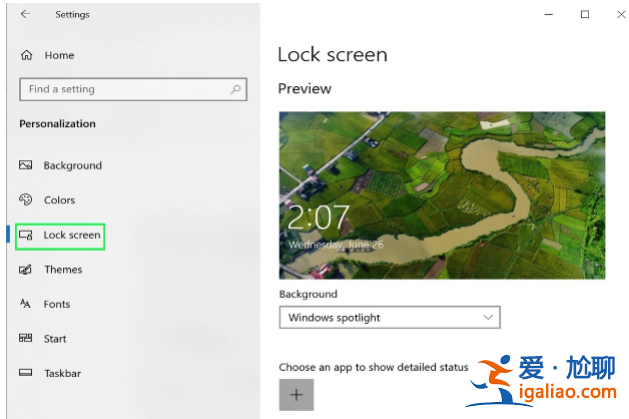Click the lock screen preview image
The height and width of the screenshot is (419, 629).
tap(442, 195)
